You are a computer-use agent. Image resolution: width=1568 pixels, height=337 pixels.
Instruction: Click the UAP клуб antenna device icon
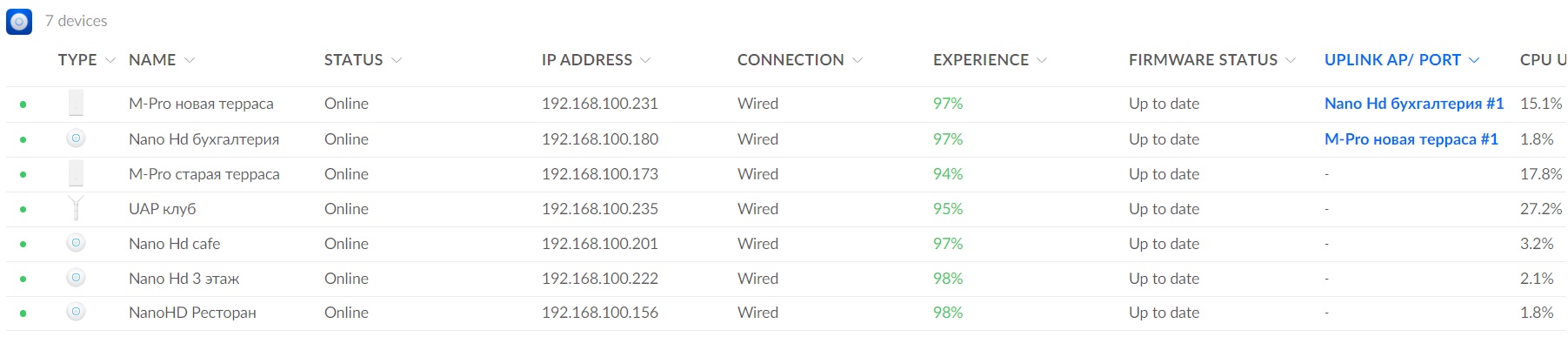coord(76,208)
